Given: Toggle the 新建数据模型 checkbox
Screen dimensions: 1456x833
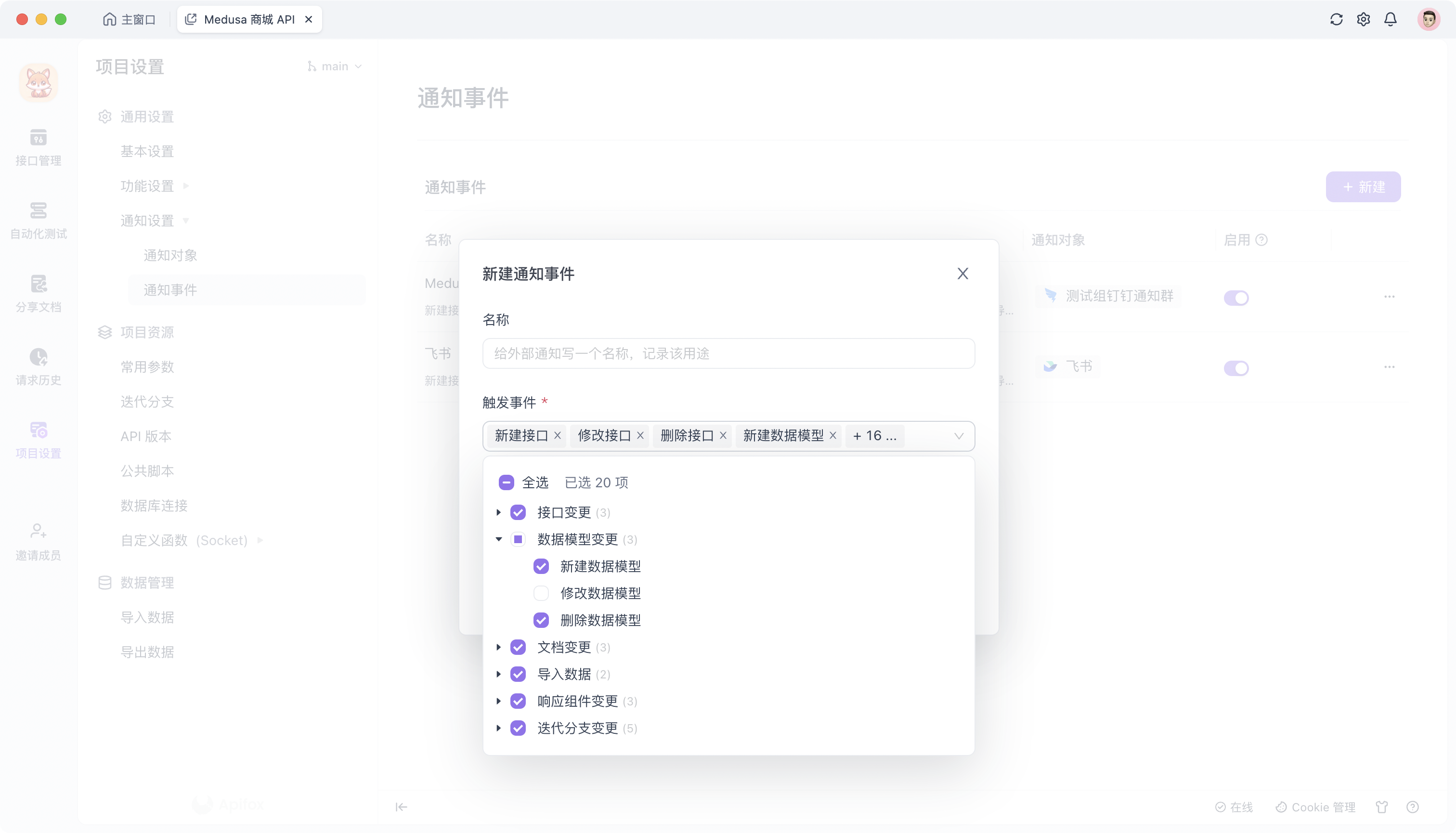Looking at the screenshot, I should [x=541, y=566].
